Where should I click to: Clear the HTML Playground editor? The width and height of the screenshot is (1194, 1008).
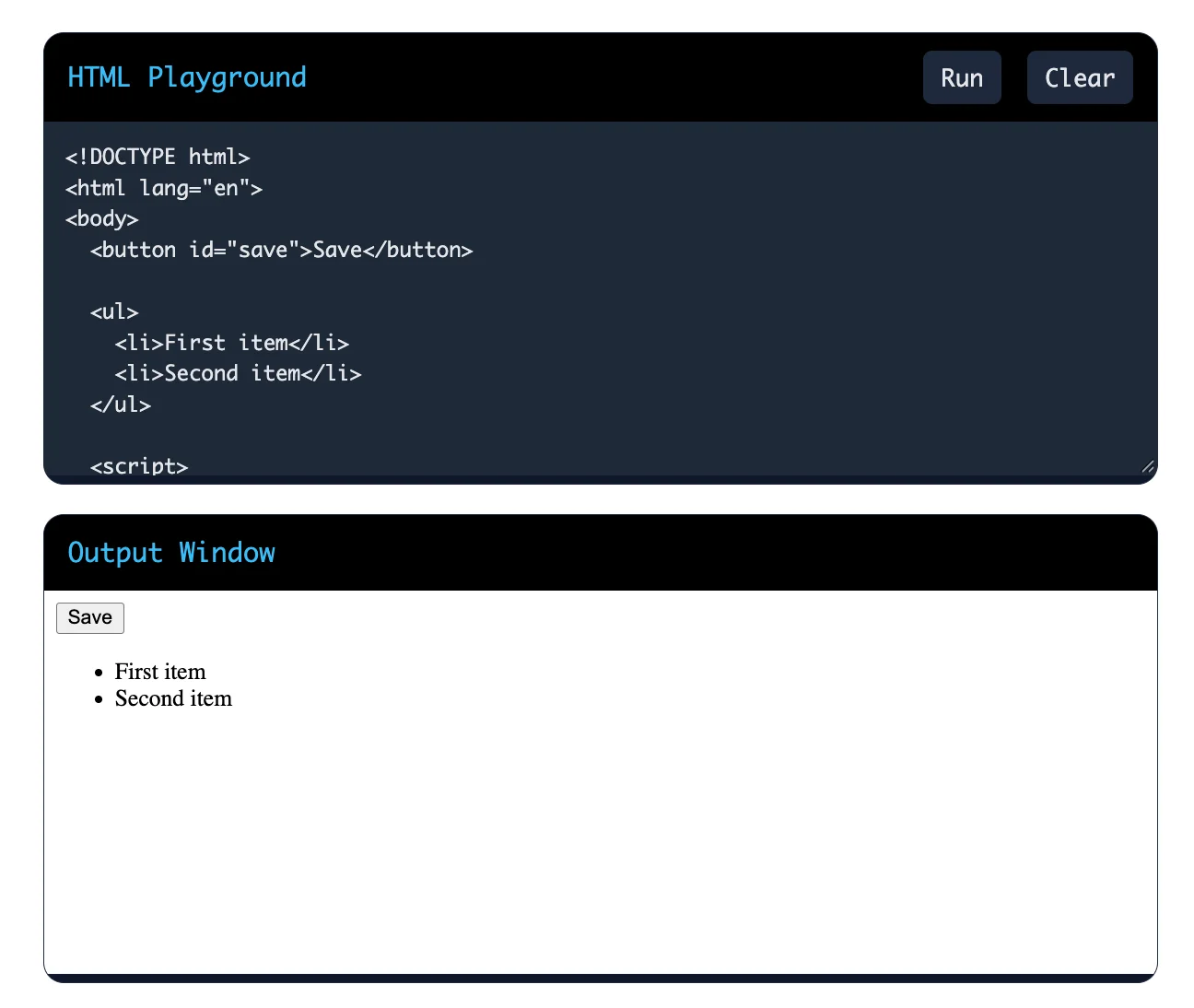(x=1080, y=77)
